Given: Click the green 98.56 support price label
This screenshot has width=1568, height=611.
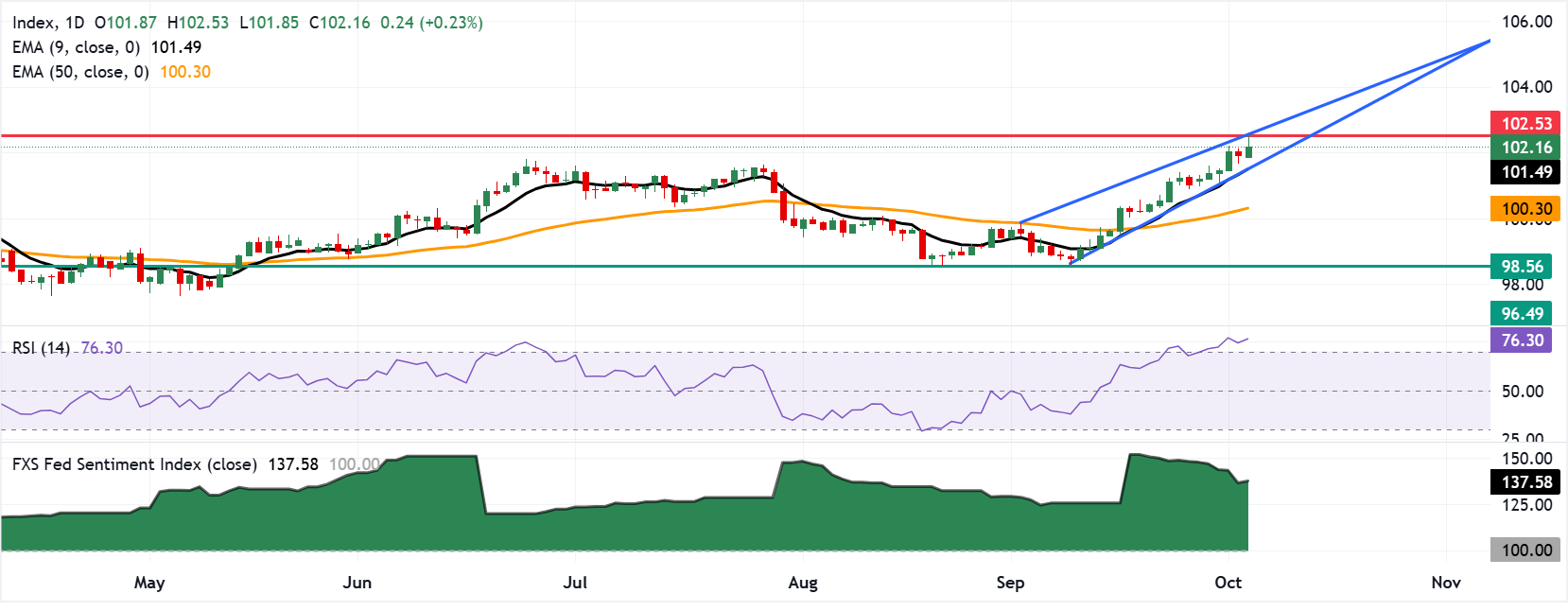Looking at the screenshot, I should 1521,267.
